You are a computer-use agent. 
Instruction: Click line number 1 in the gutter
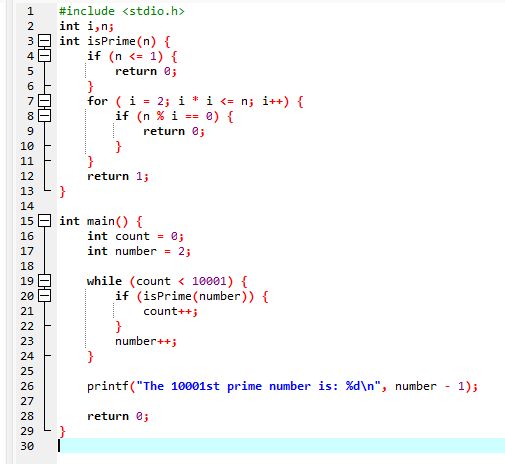click(x=30, y=11)
